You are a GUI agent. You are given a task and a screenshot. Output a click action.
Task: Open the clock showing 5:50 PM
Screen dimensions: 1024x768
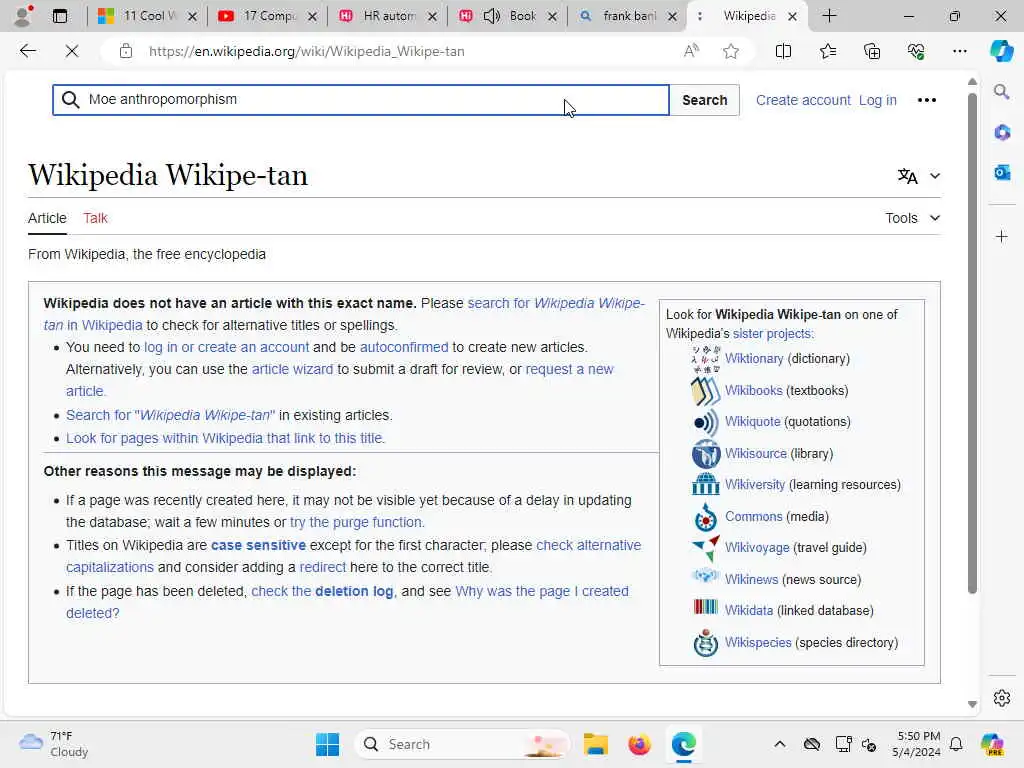click(x=917, y=744)
